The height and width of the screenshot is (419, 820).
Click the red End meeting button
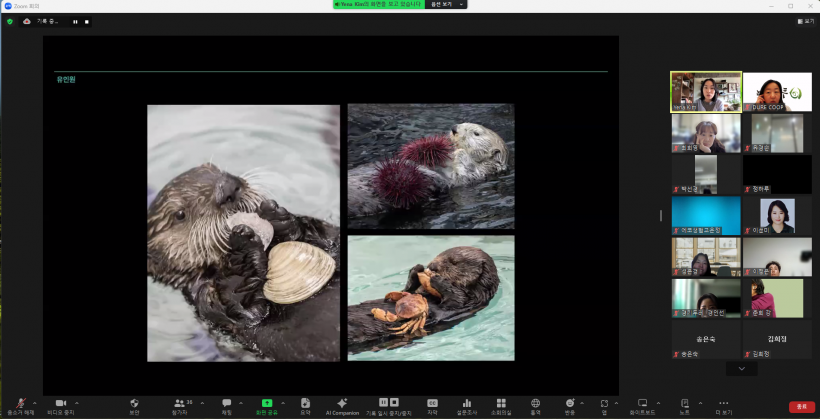[800, 406]
